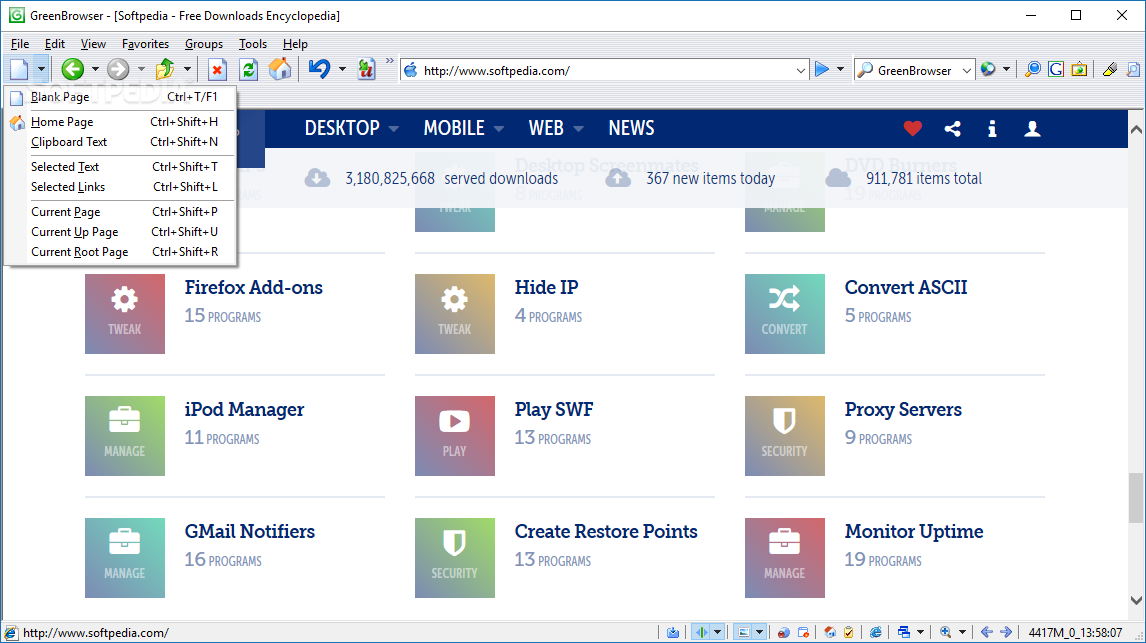Expand the address bar URL dropdown
This screenshot has width=1146, height=643.
pyautogui.click(x=800, y=70)
